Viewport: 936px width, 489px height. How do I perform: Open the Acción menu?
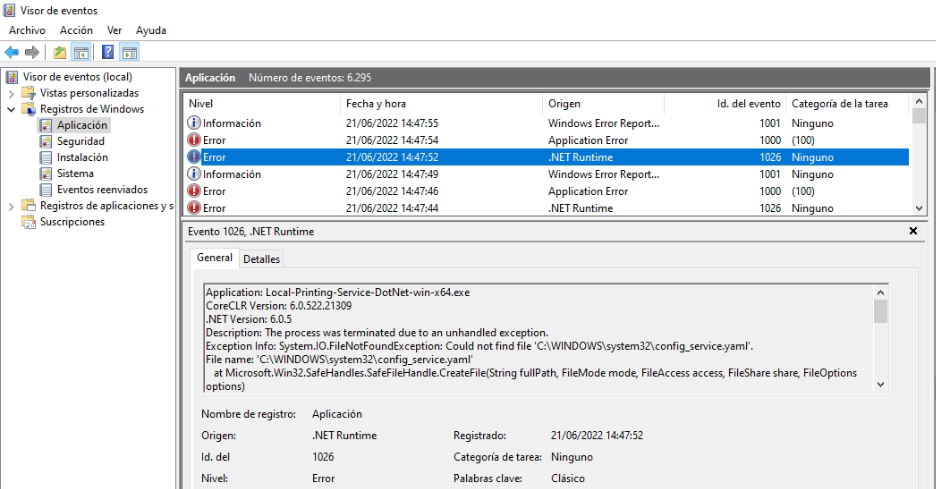[x=76, y=30]
